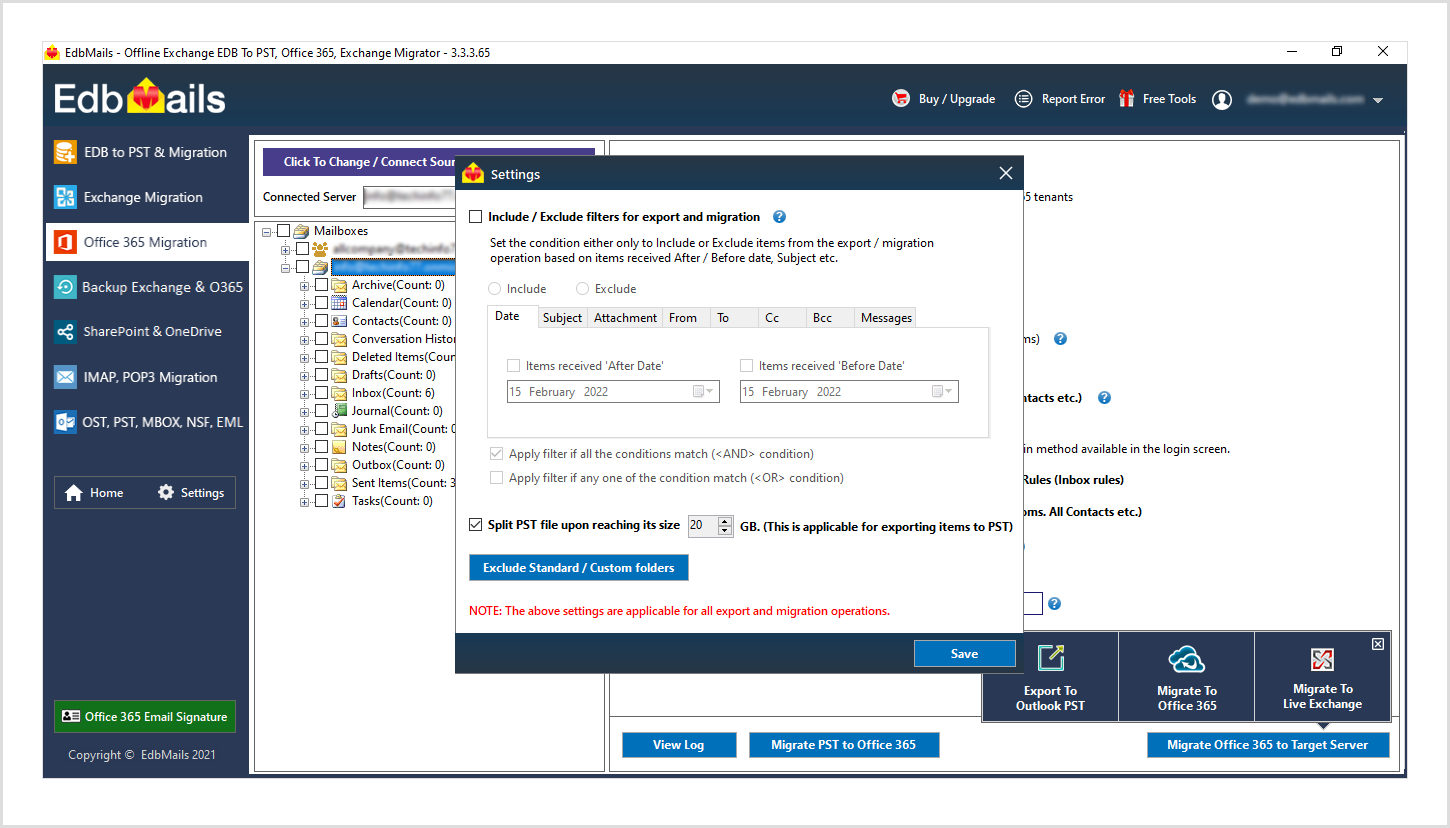
Task: Select the Sent Items folder icon
Action: pyautogui.click(x=339, y=483)
